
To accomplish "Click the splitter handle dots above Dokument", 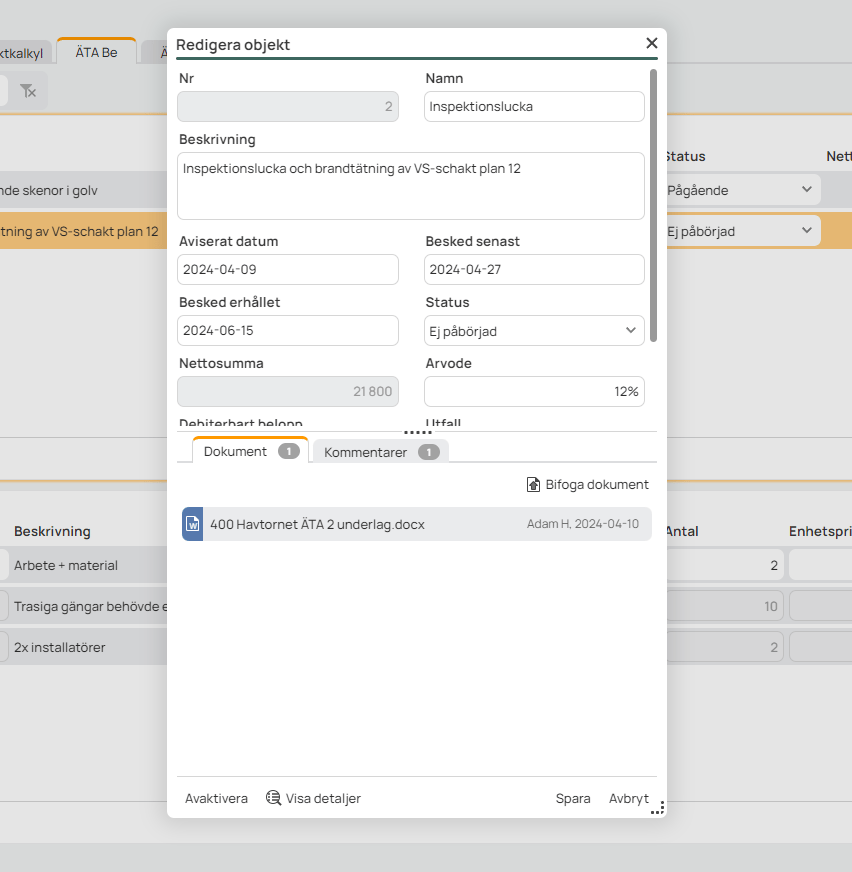I will point(417,432).
